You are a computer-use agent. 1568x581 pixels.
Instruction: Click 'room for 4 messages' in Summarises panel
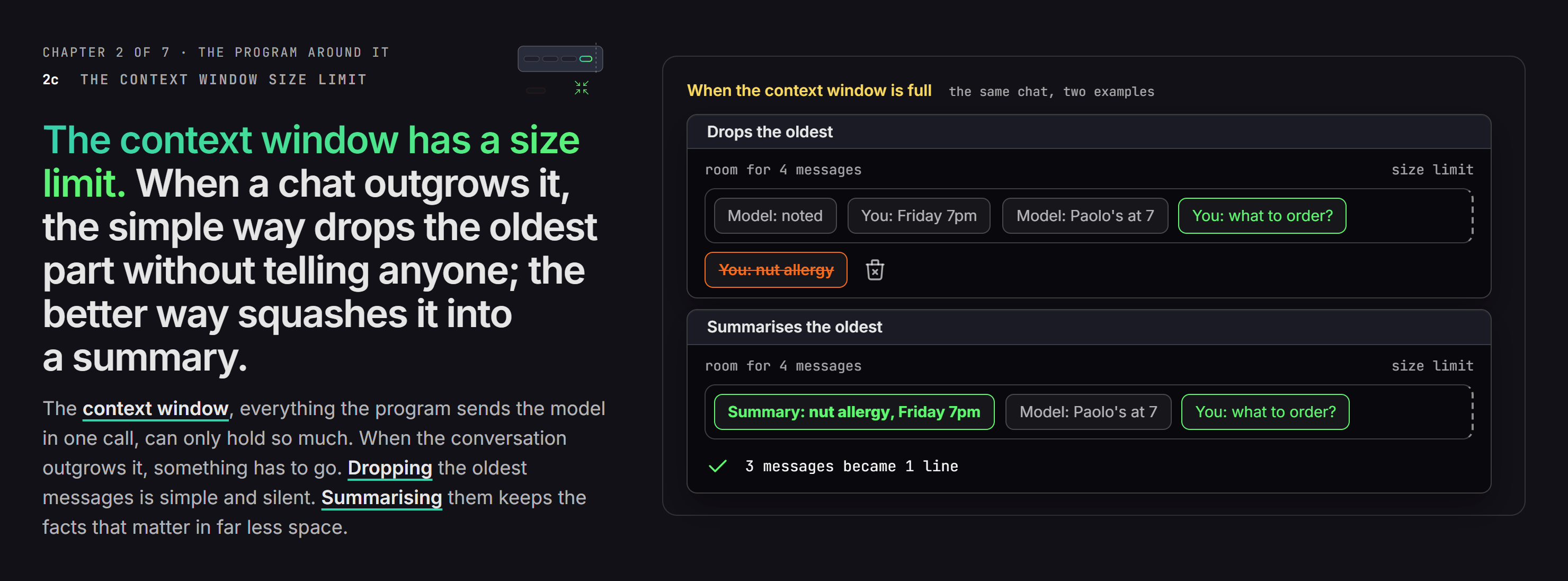(x=783, y=366)
